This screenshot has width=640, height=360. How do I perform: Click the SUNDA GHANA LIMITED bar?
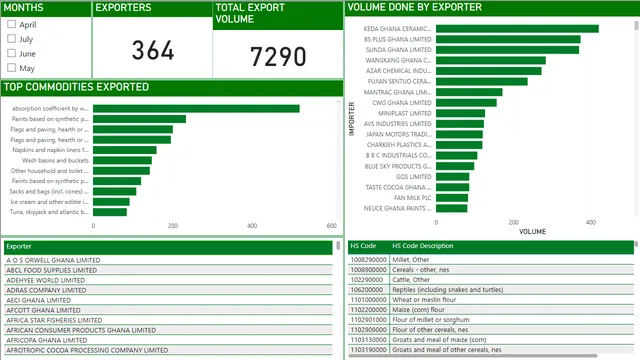tap(507, 50)
